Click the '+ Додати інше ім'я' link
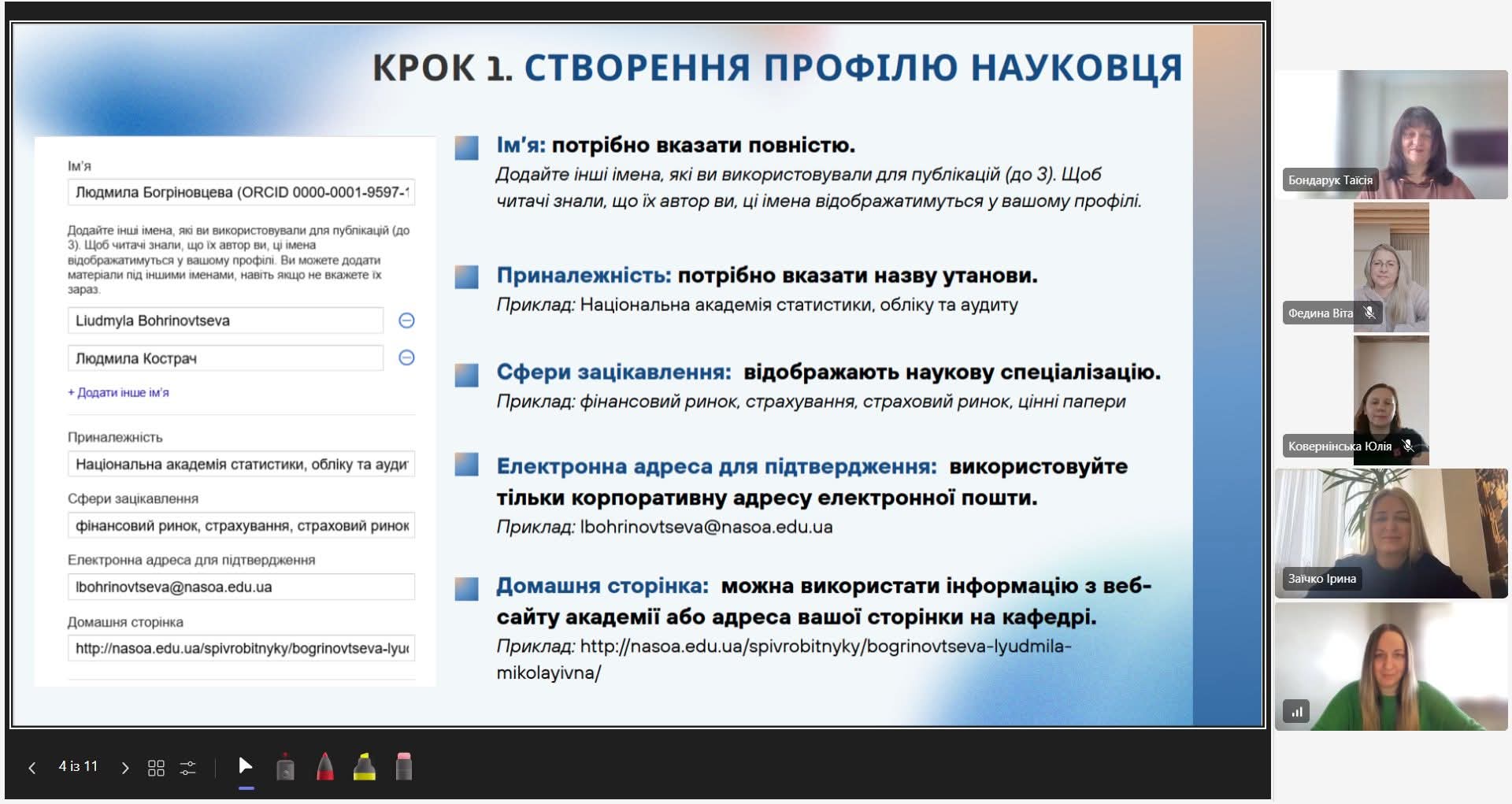 pyautogui.click(x=118, y=392)
